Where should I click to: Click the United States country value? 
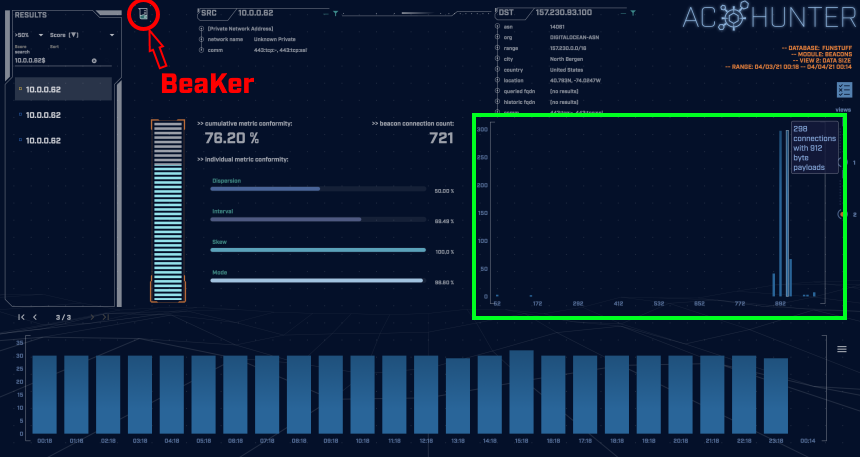coord(567,70)
